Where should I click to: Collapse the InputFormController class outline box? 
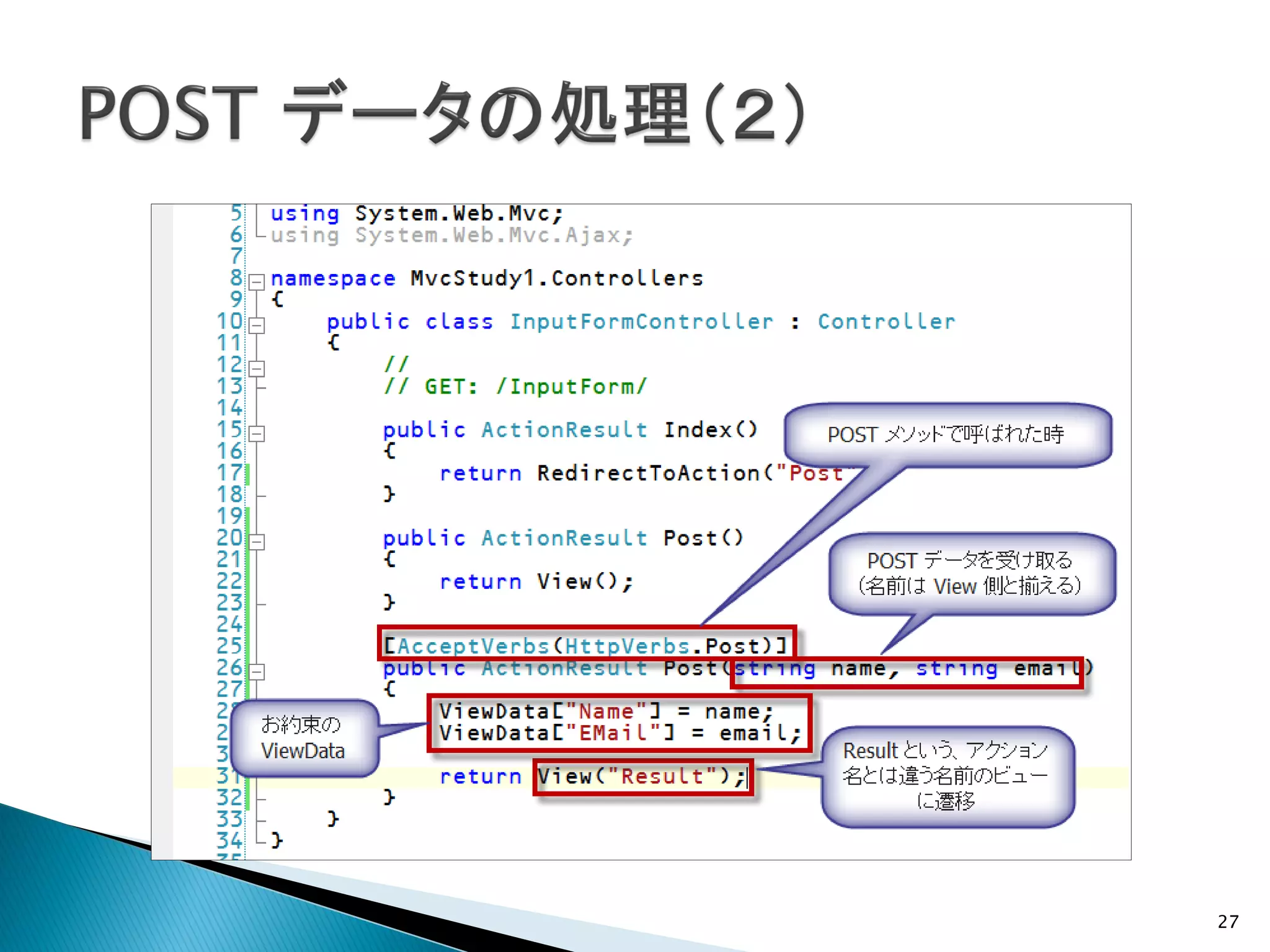click(x=256, y=325)
